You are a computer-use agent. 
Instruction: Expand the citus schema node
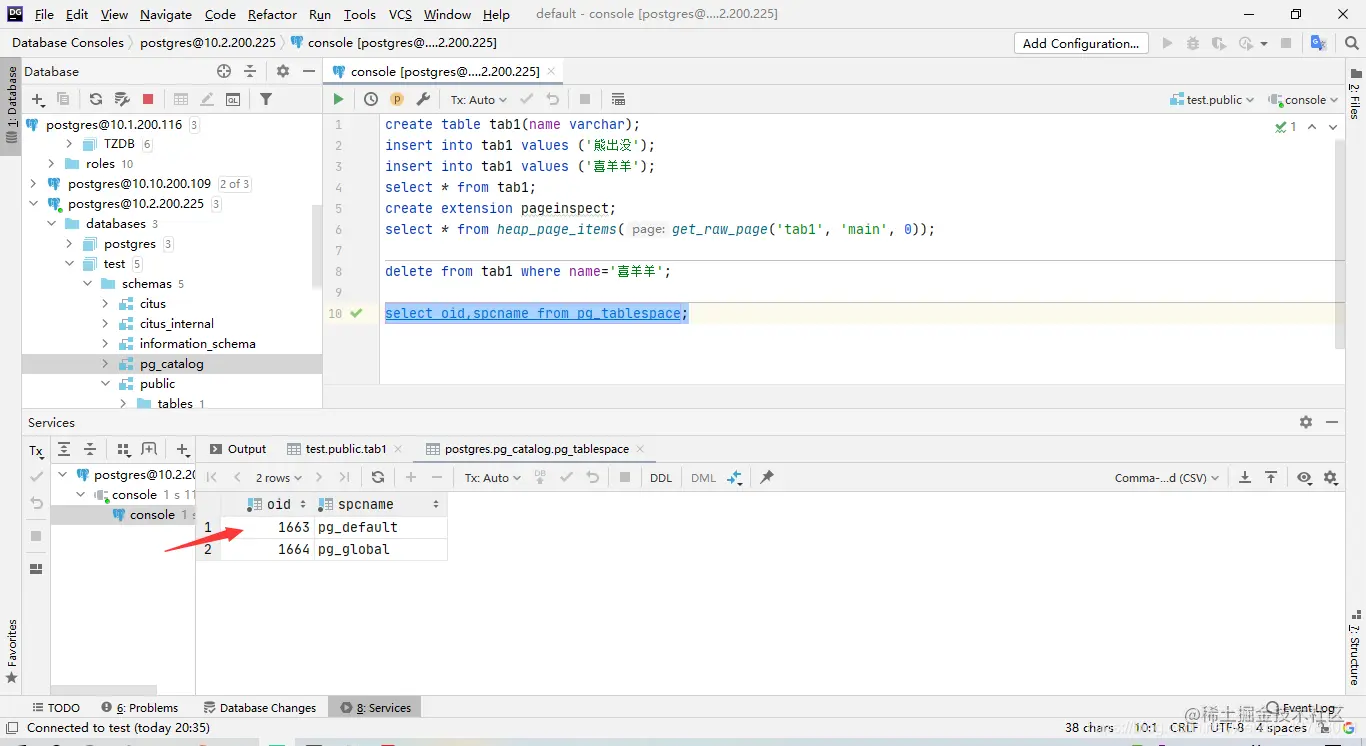pos(106,303)
